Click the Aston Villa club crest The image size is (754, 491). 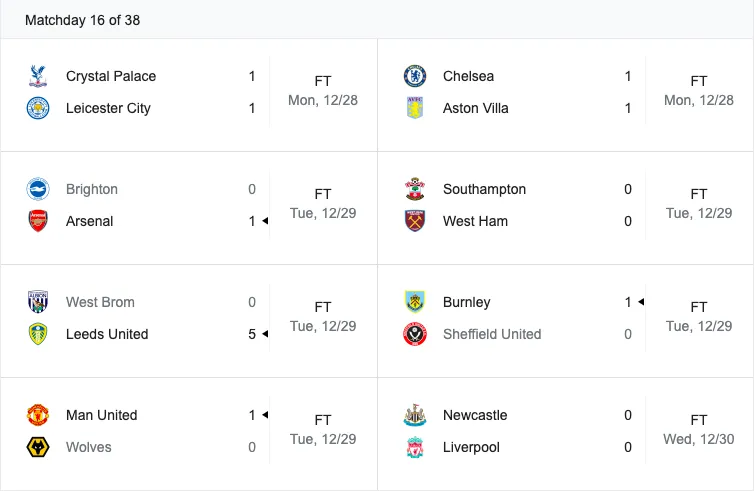[415, 108]
